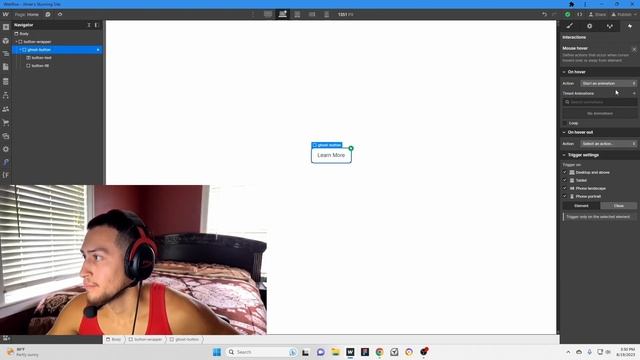Switch to the Style brush tab
The height and width of the screenshot is (360, 640).
pyautogui.click(x=570, y=26)
